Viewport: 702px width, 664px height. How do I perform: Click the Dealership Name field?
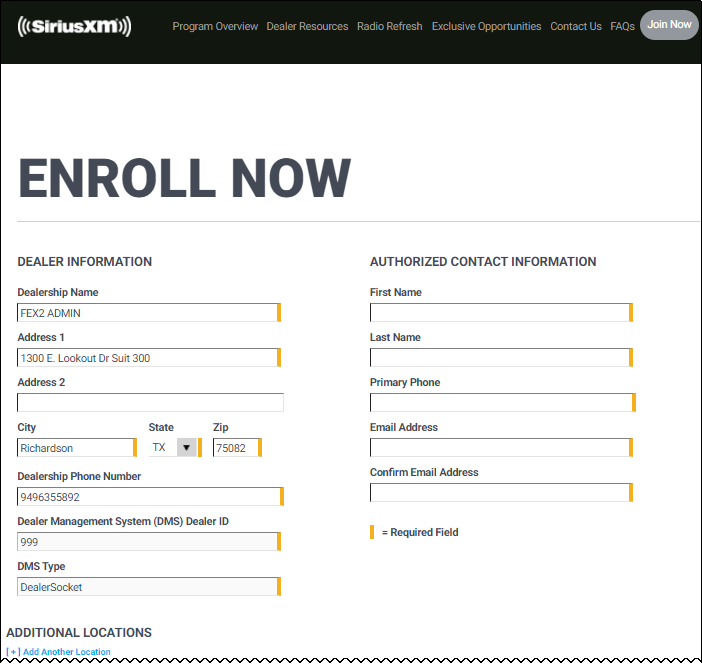[149, 313]
